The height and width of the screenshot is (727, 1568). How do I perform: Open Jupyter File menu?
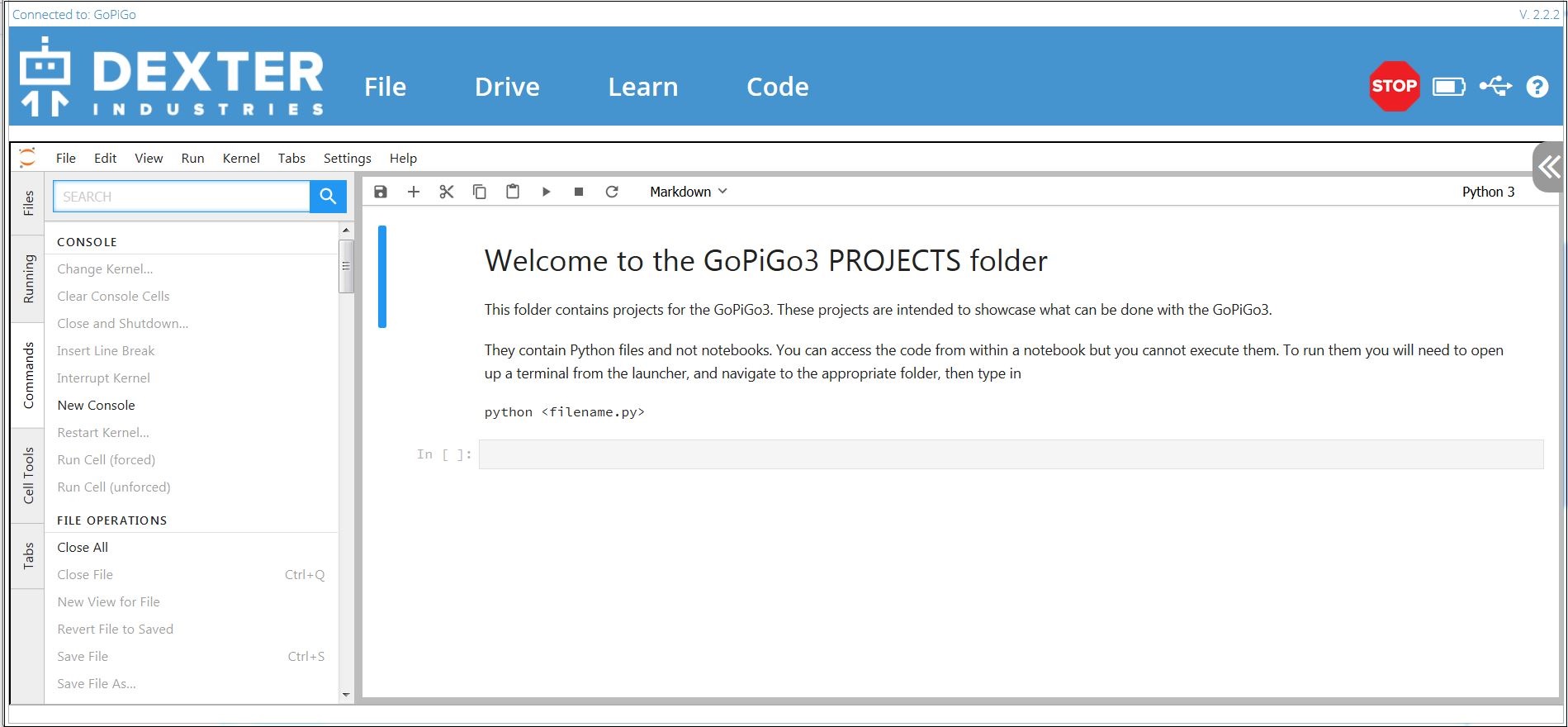tap(66, 158)
